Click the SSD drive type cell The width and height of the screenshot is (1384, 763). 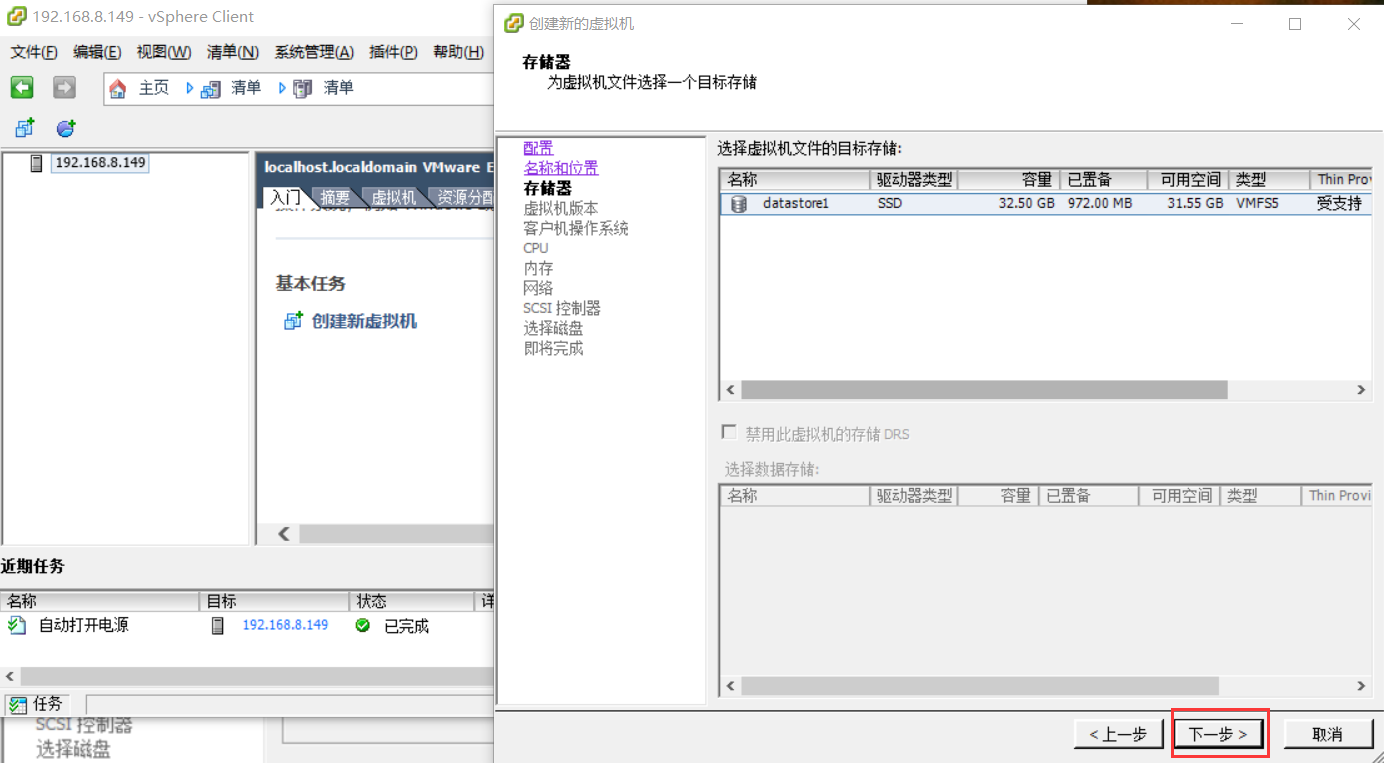click(x=890, y=204)
